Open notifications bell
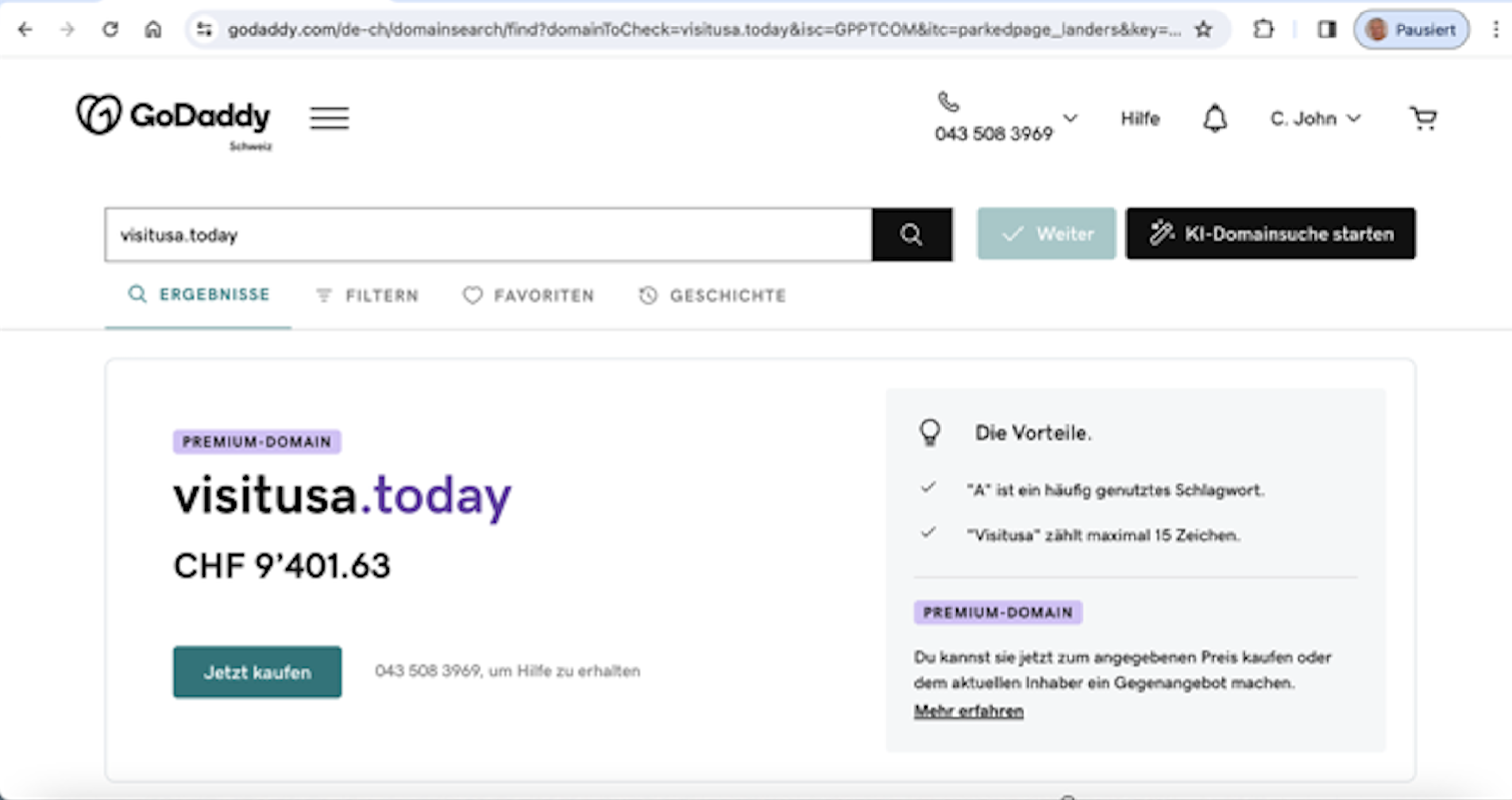The image size is (1512, 800). (1214, 119)
